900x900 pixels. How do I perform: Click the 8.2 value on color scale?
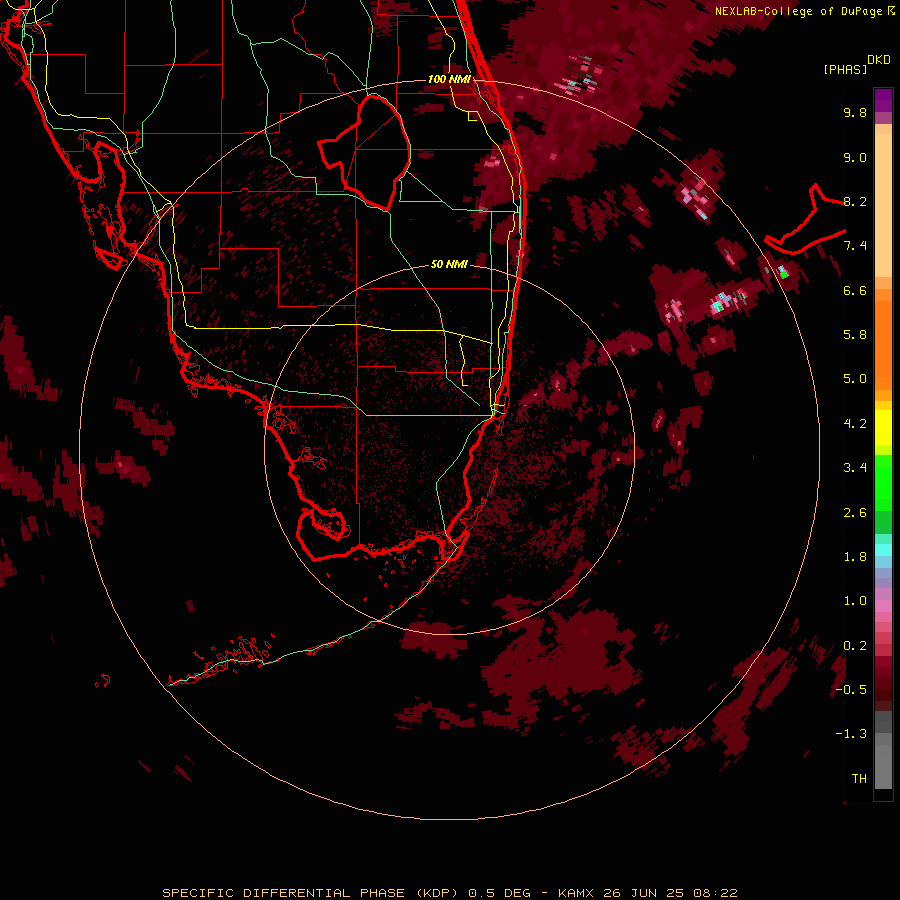tap(855, 202)
